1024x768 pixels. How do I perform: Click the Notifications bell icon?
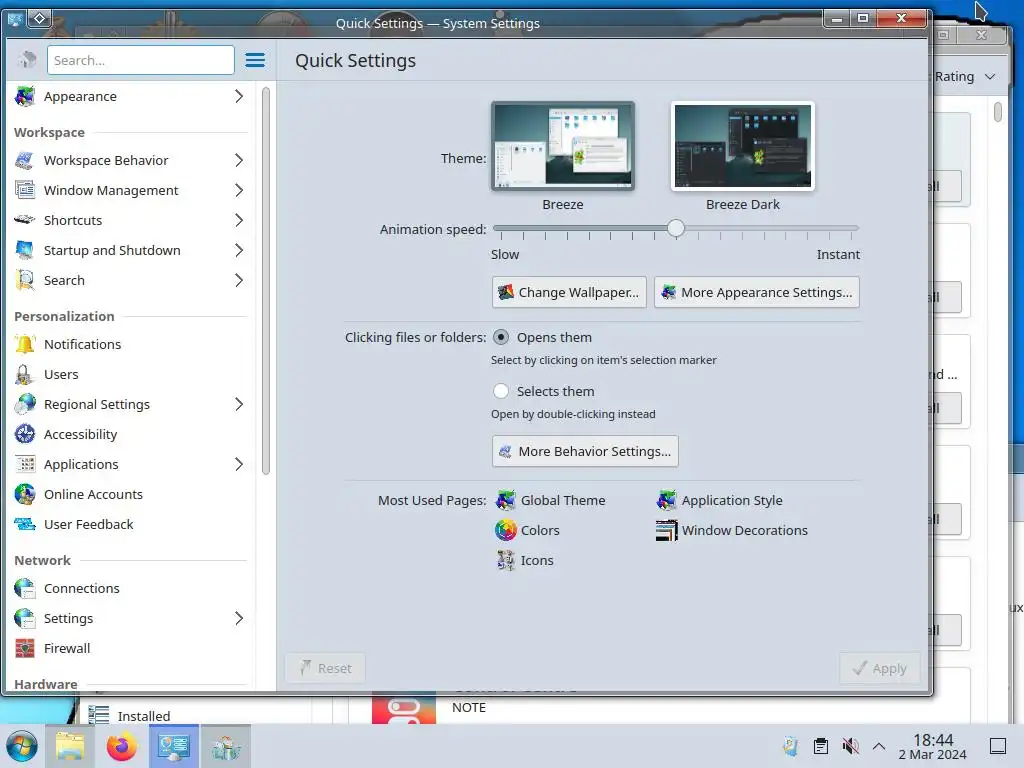(x=25, y=344)
